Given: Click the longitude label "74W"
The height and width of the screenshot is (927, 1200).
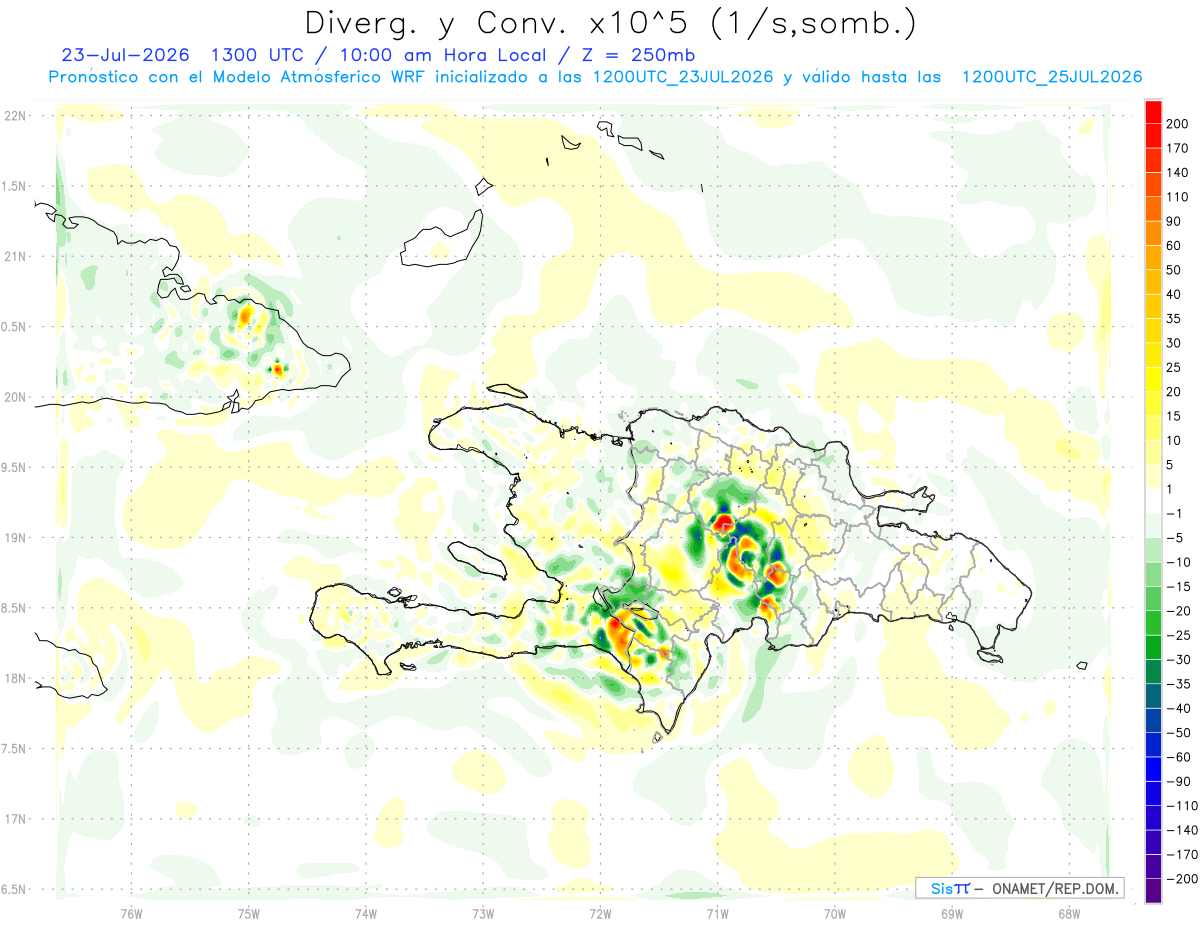Looking at the screenshot, I should coord(365,914).
